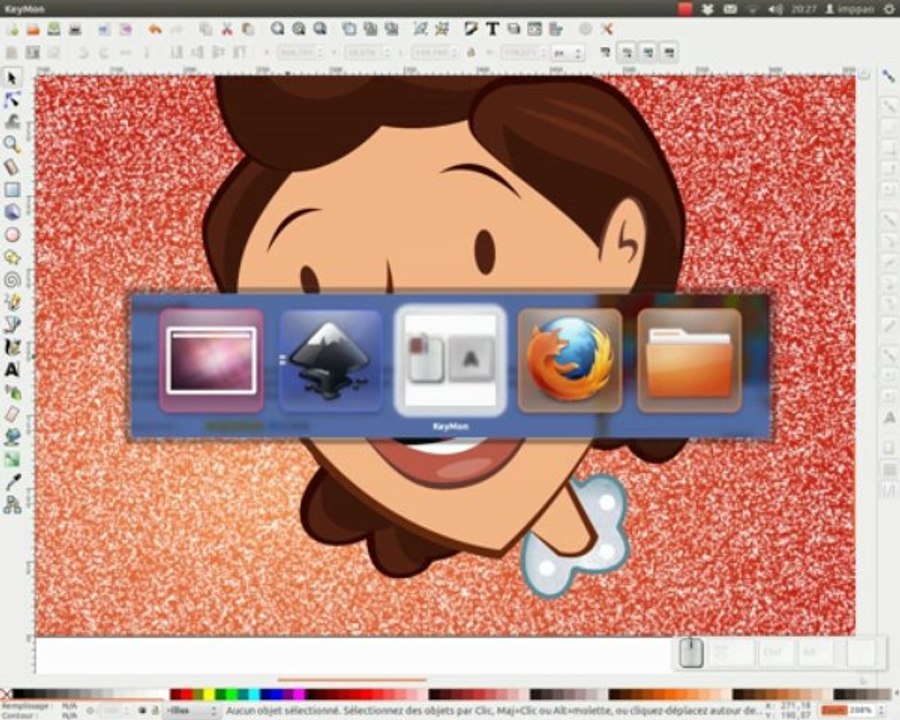The image size is (900, 720).
Task: Click the Undo arrow icon
Action: tap(154, 29)
